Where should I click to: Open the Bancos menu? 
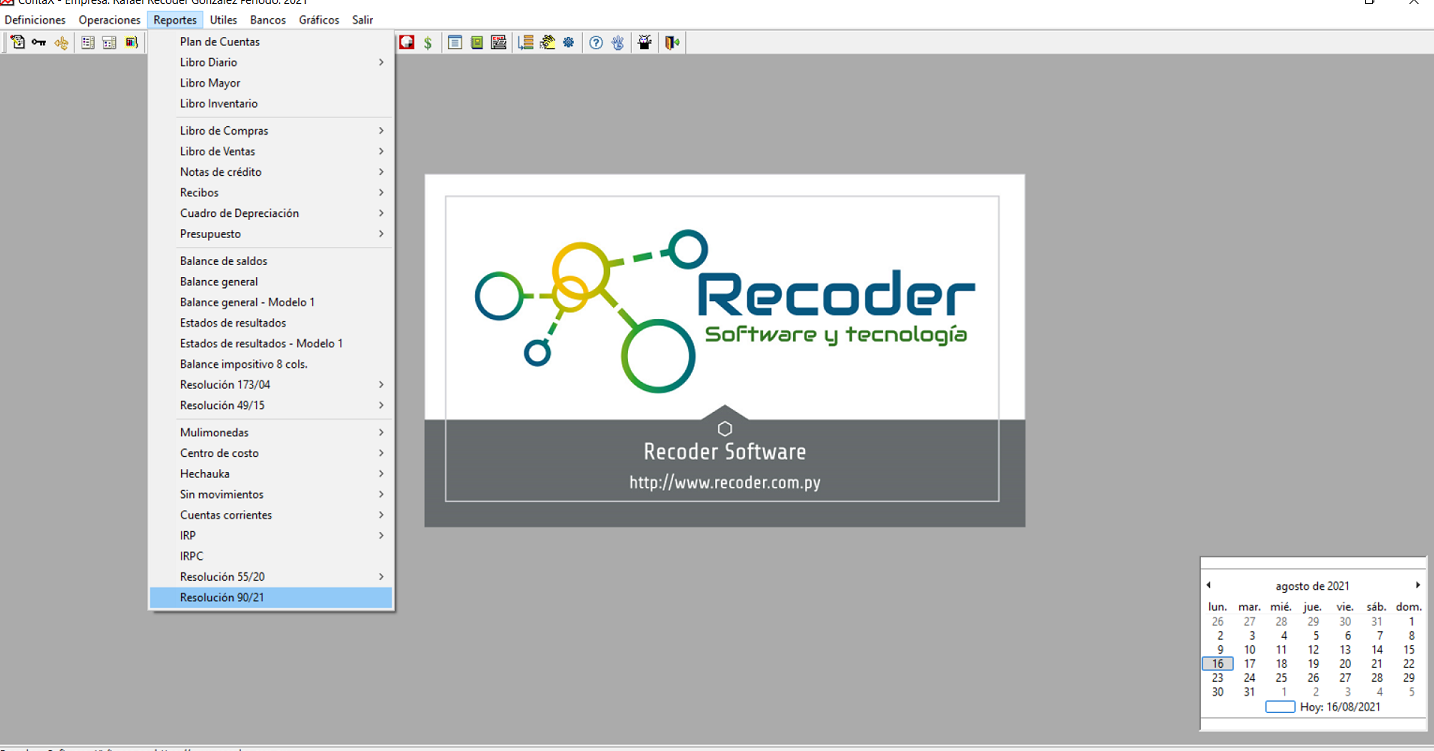268,20
